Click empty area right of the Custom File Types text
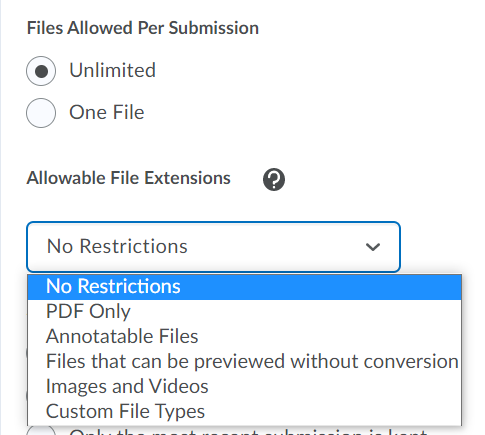This screenshot has width=485, height=435. pyautogui.click(x=333, y=411)
